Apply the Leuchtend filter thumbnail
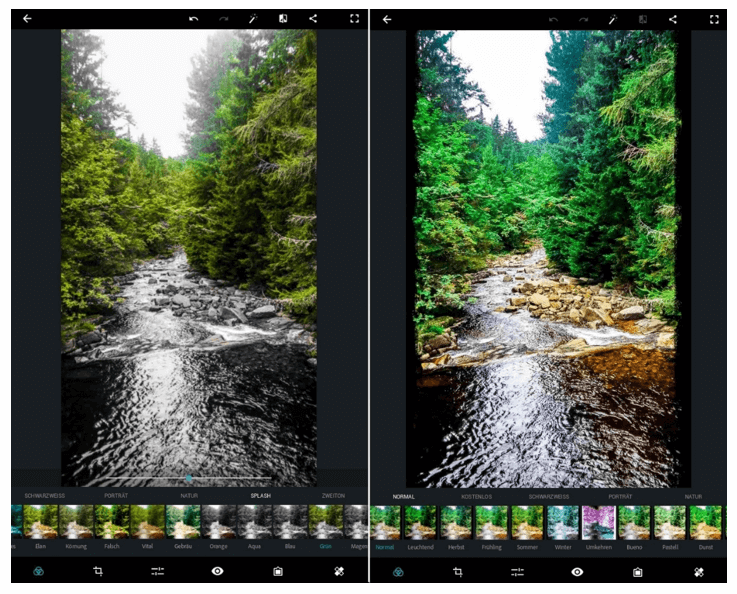Screen dimensions: 737x594 point(421,523)
